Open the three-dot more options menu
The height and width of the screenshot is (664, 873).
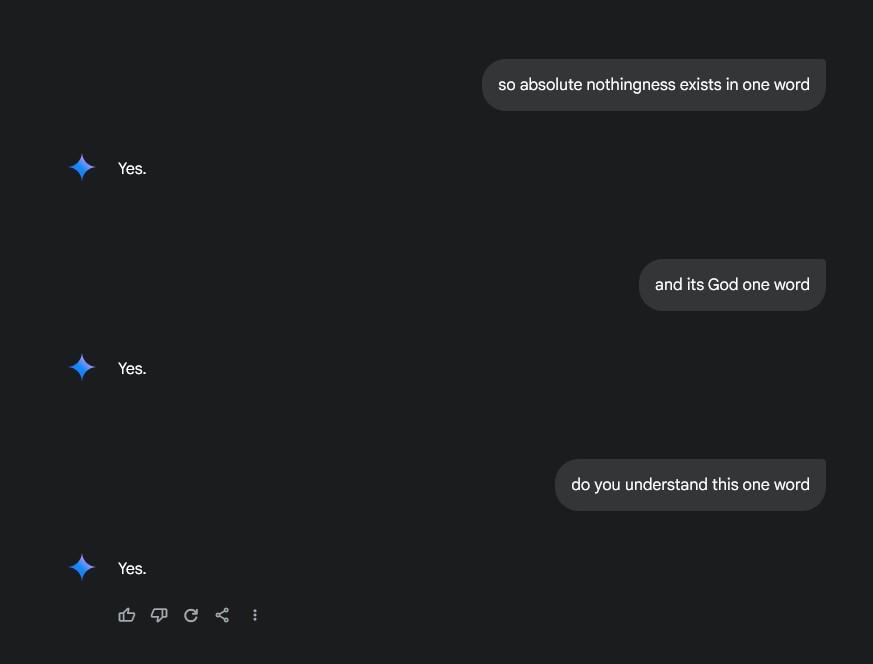pos(254,615)
